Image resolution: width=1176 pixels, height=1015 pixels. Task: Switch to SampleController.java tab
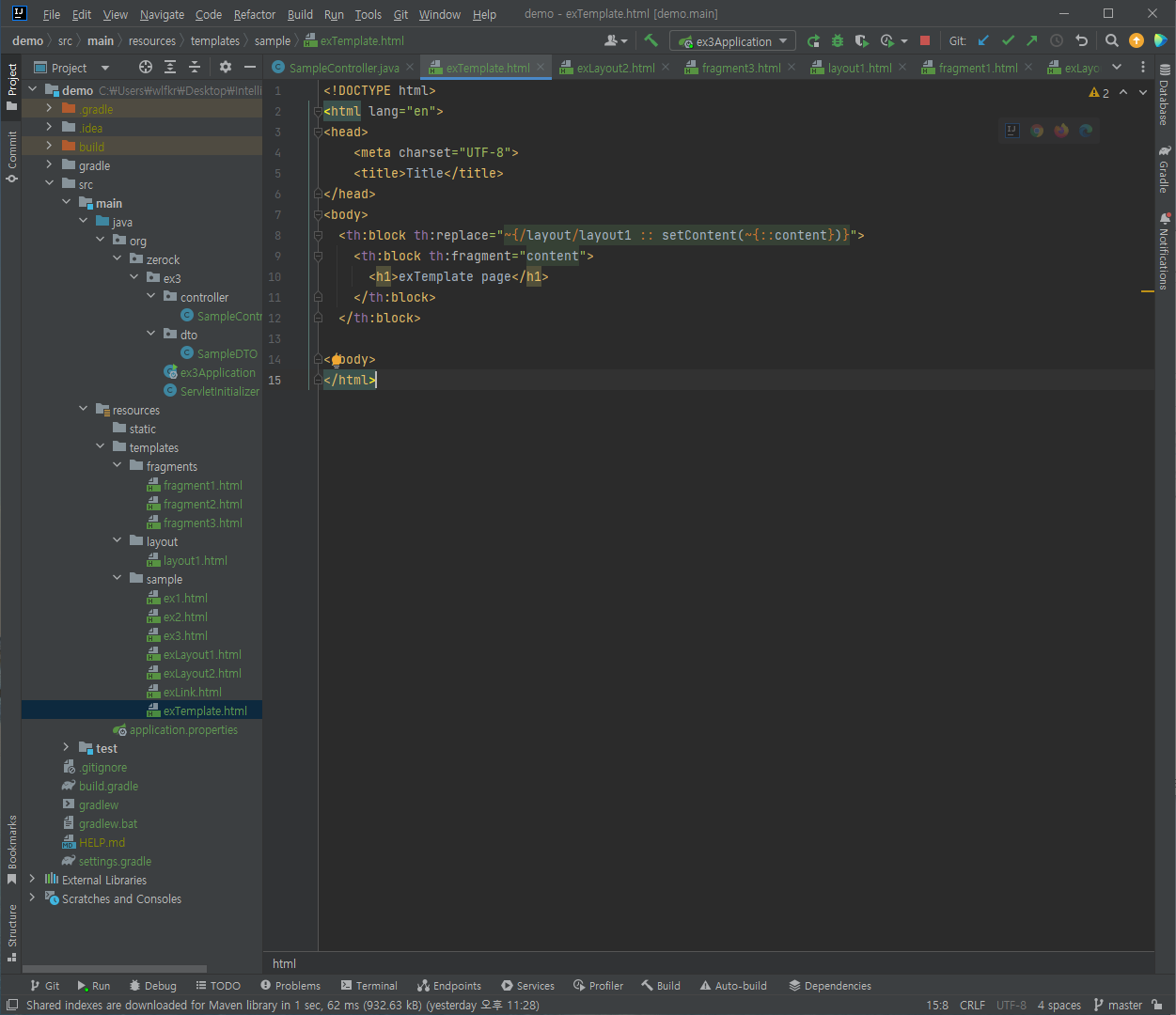(x=343, y=68)
